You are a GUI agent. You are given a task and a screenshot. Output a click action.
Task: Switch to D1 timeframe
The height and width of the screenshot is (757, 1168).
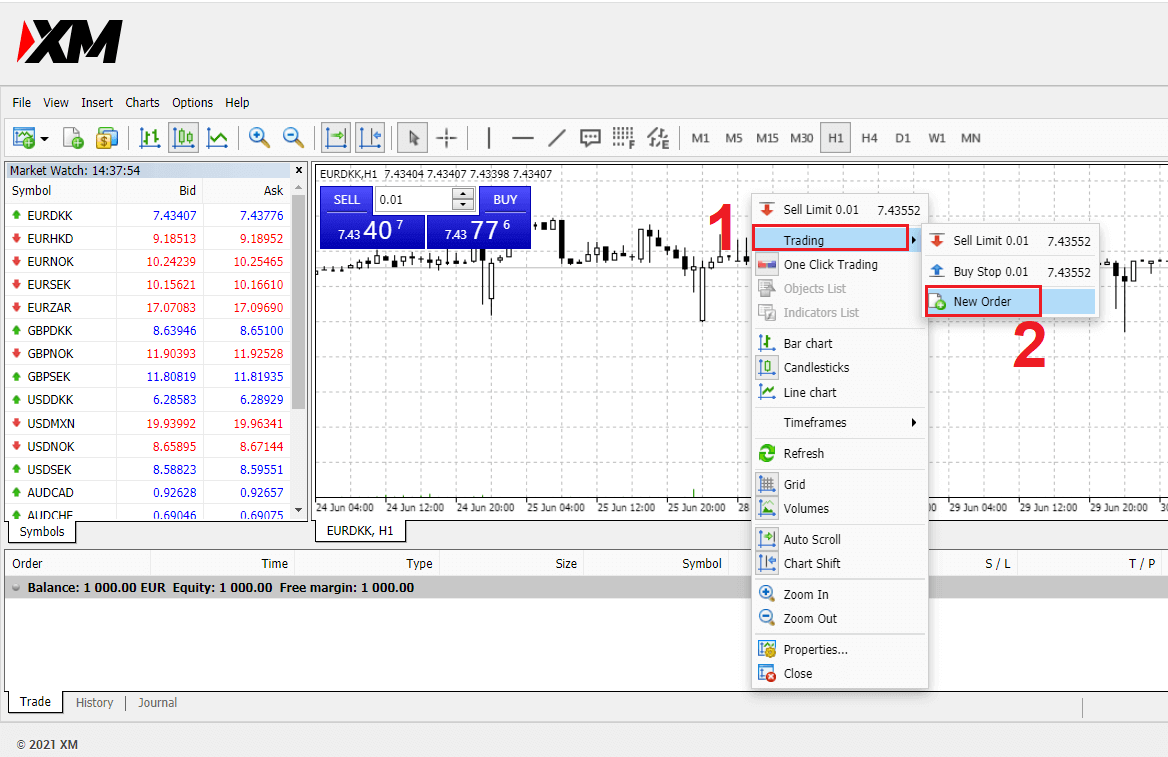click(x=903, y=138)
